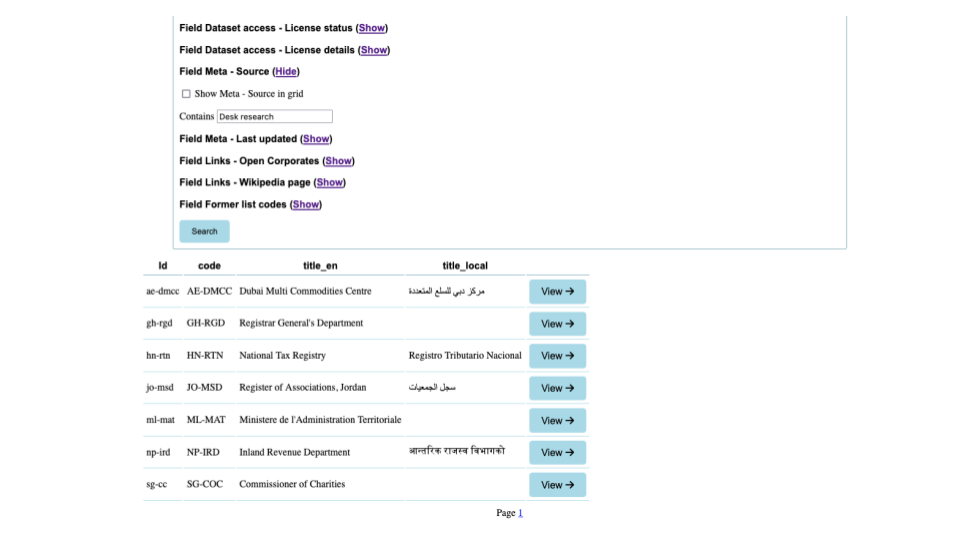960x540 pixels.
Task: Show the Wikipedia page links filter
Action: coord(329,182)
